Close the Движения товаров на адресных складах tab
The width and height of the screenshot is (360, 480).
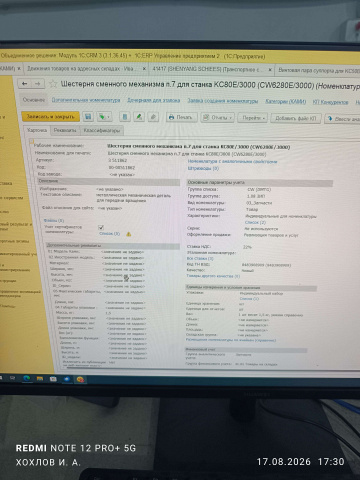(144, 69)
